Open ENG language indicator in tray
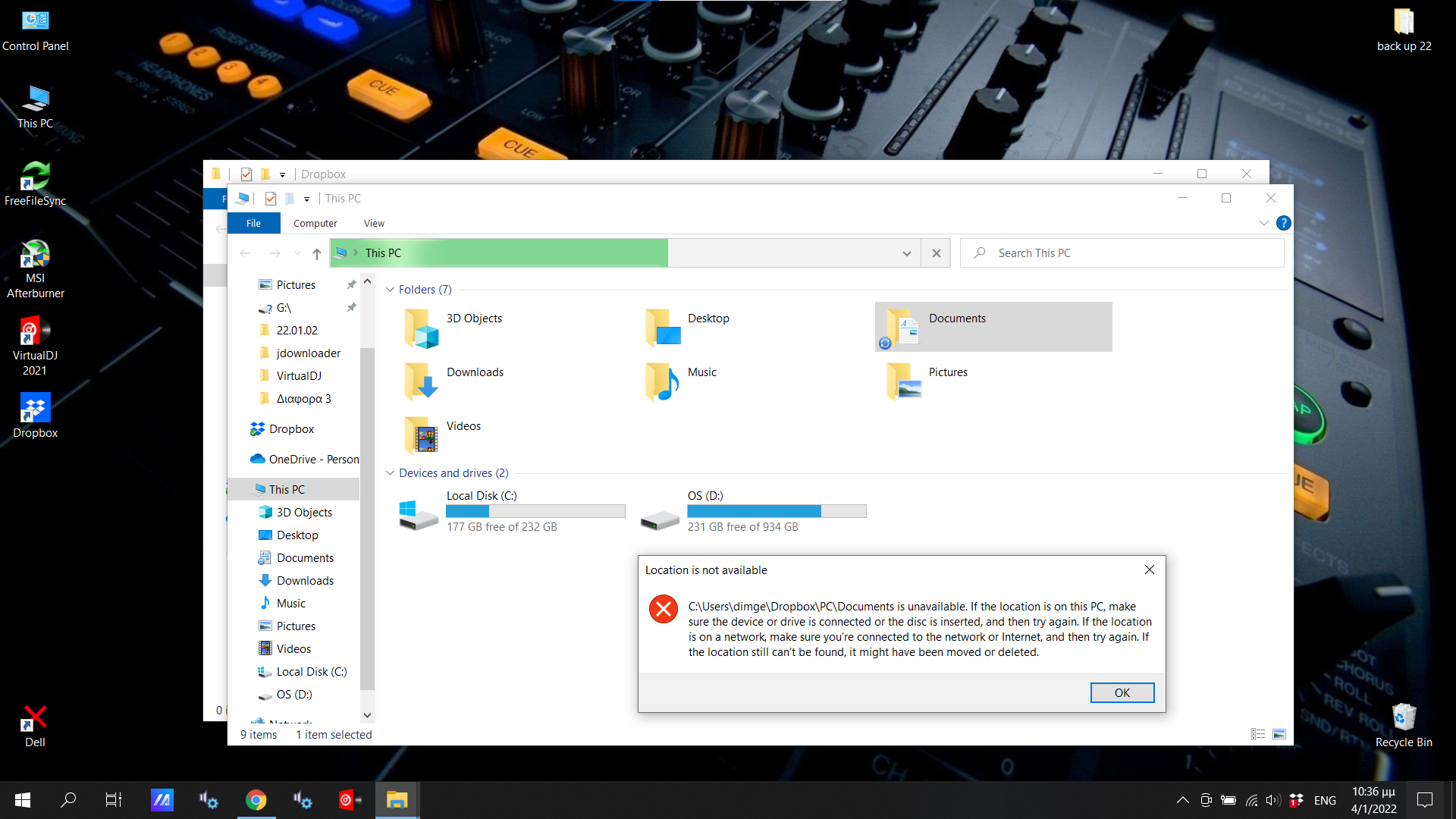 [1325, 800]
